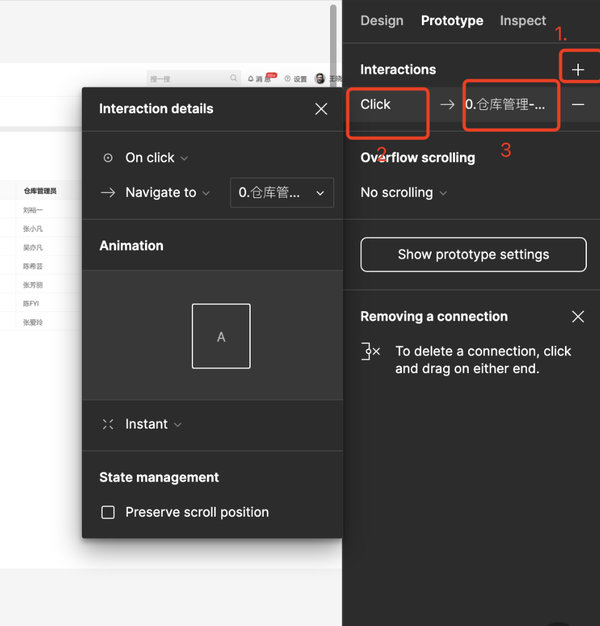600x626 pixels.
Task: Click the 仓库管理员 column header
Action: point(40,191)
